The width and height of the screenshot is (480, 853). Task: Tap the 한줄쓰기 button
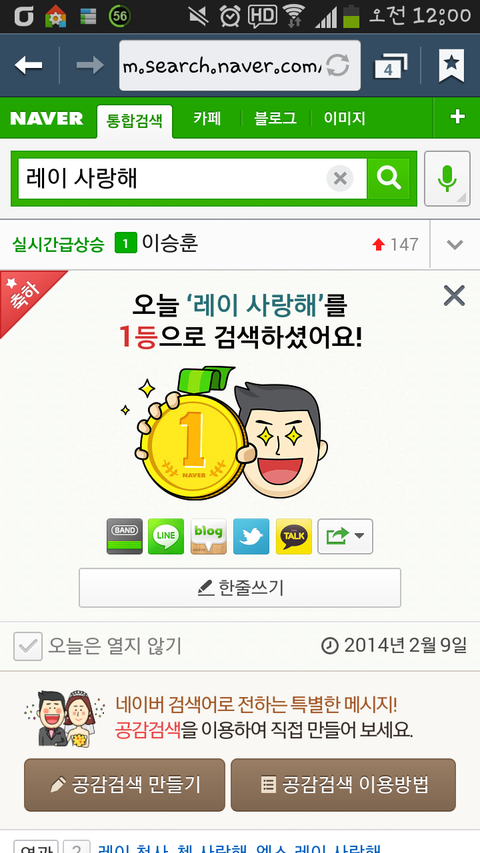pyautogui.click(x=240, y=588)
